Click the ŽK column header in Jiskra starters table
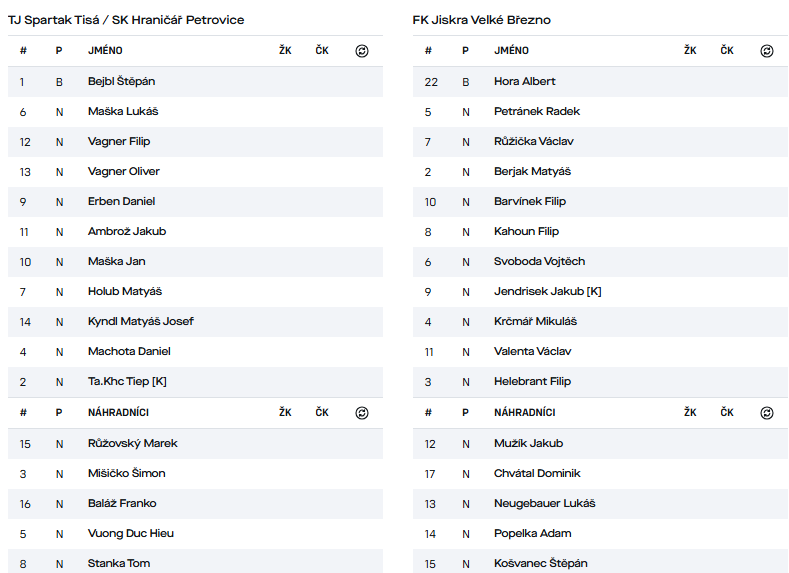The height and width of the screenshot is (573, 789). (690, 51)
